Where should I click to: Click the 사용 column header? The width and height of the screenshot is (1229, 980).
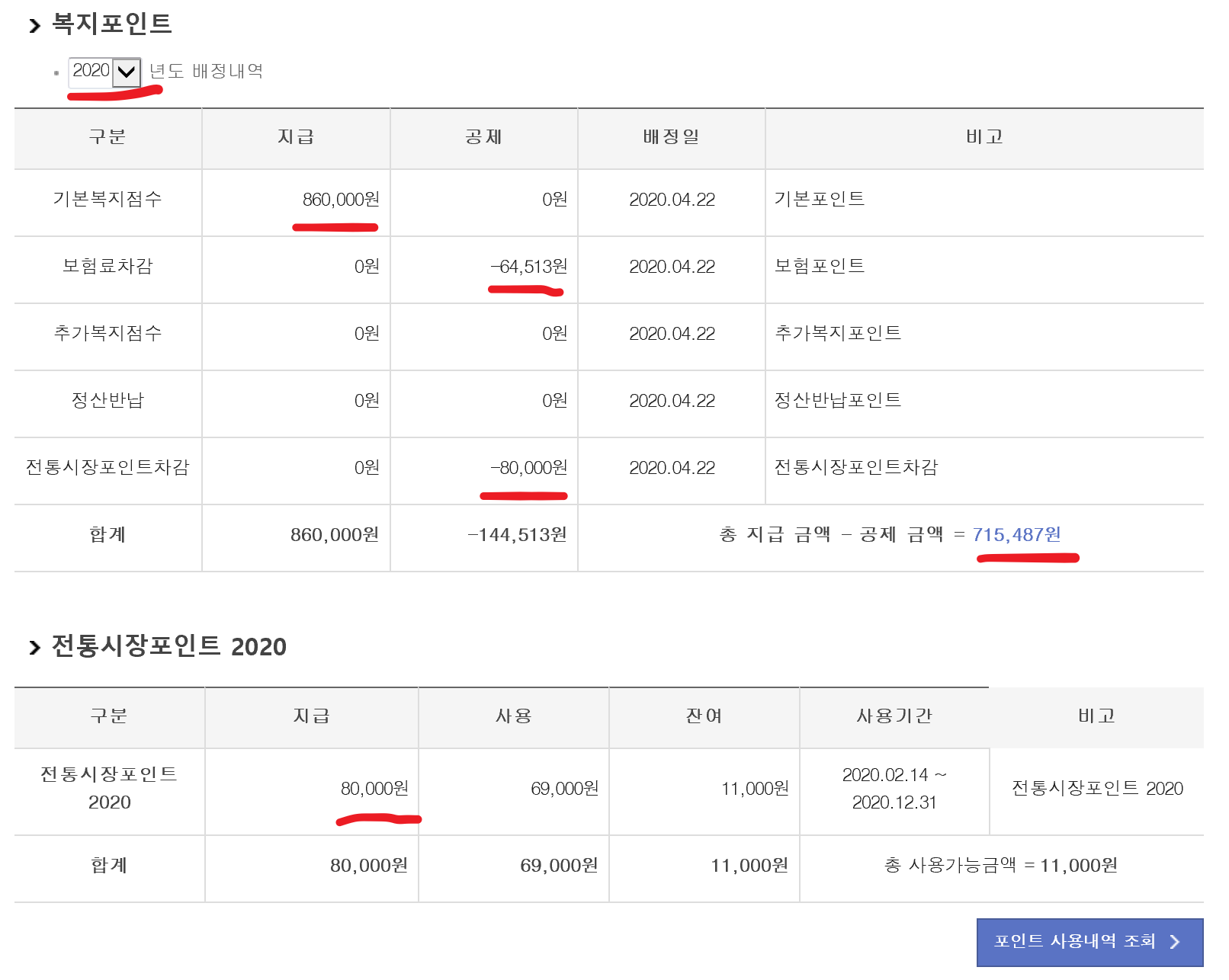pos(513,716)
